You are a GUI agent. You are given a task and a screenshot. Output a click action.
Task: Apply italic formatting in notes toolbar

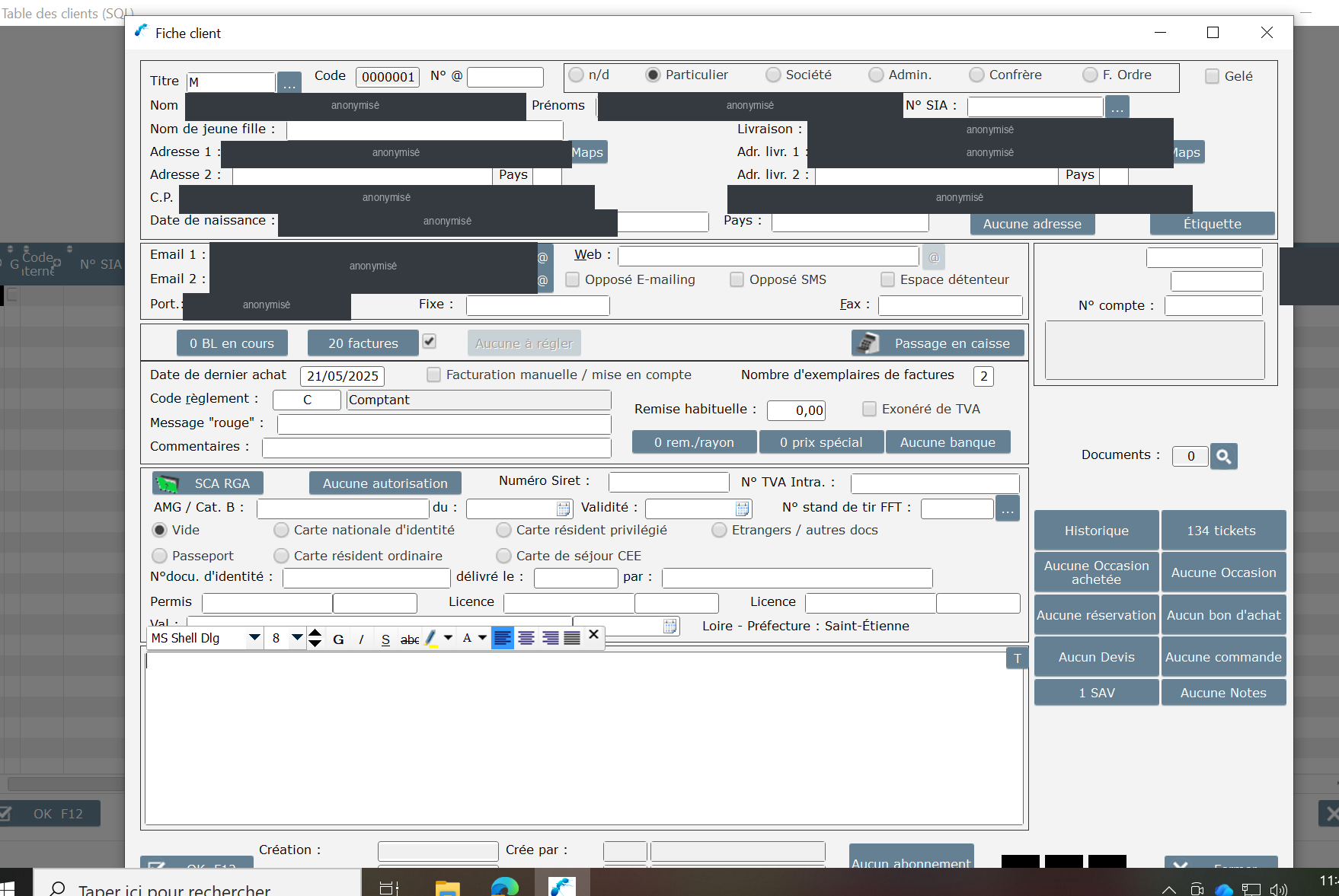pyautogui.click(x=361, y=639)
